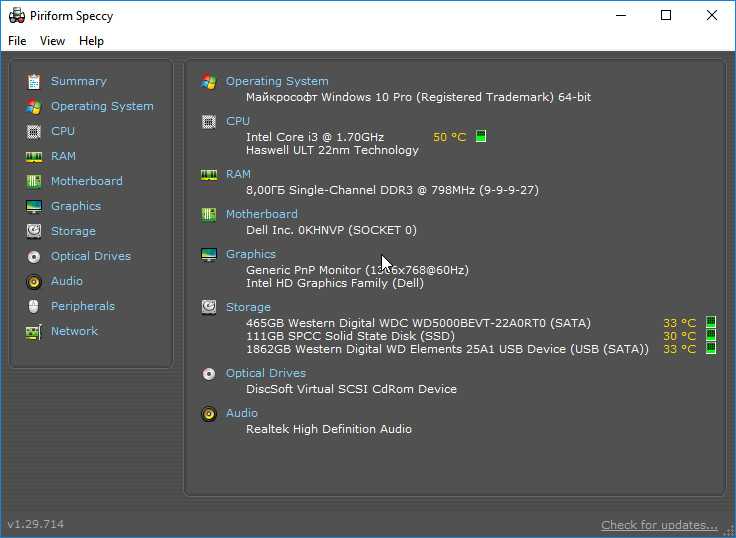This screenshot has height=538, width=736.
Task: Select Motherboard in the sidebar
Action: point(87,181)
